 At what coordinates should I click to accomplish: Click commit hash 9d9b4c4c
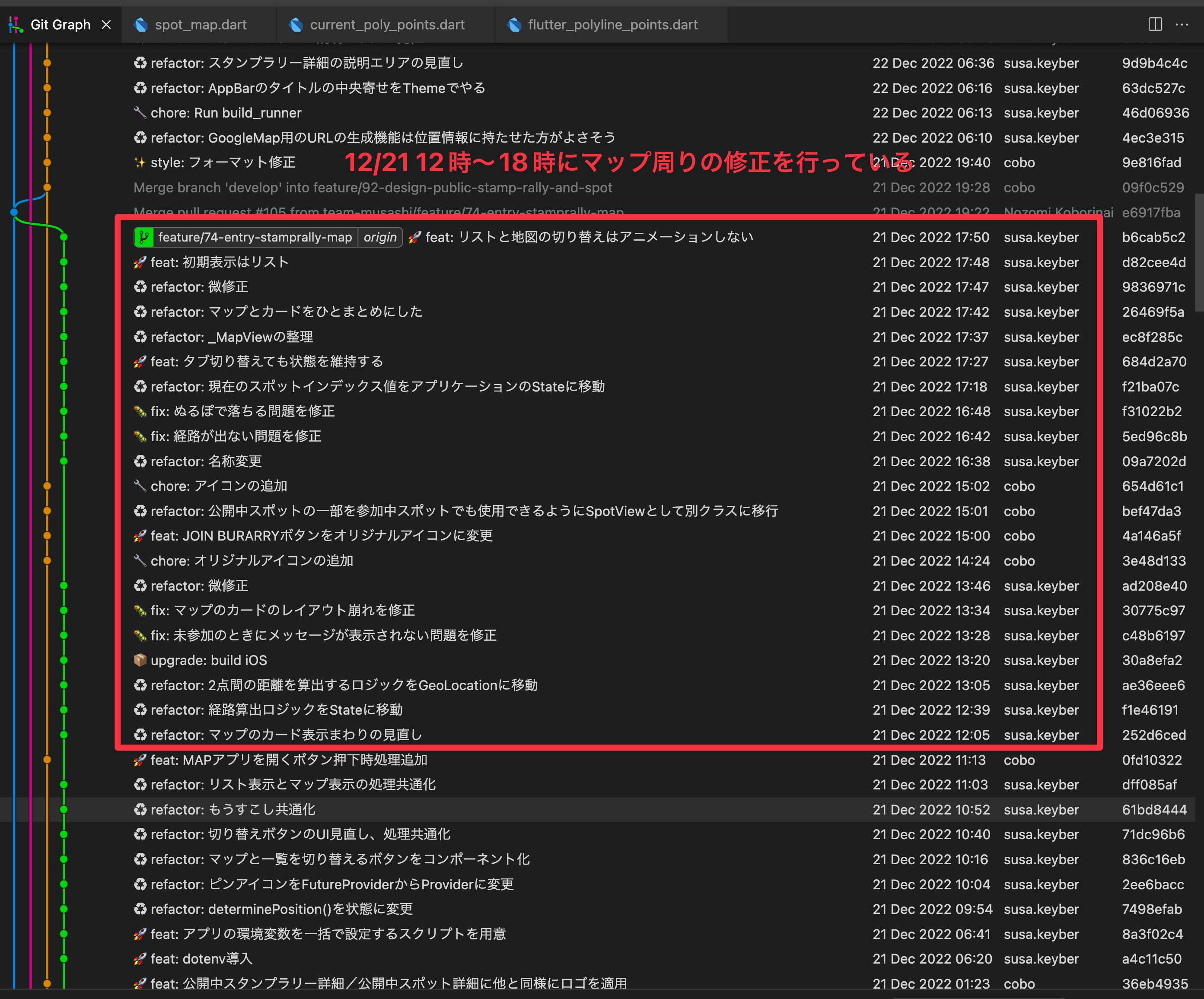coord(1154,63)
